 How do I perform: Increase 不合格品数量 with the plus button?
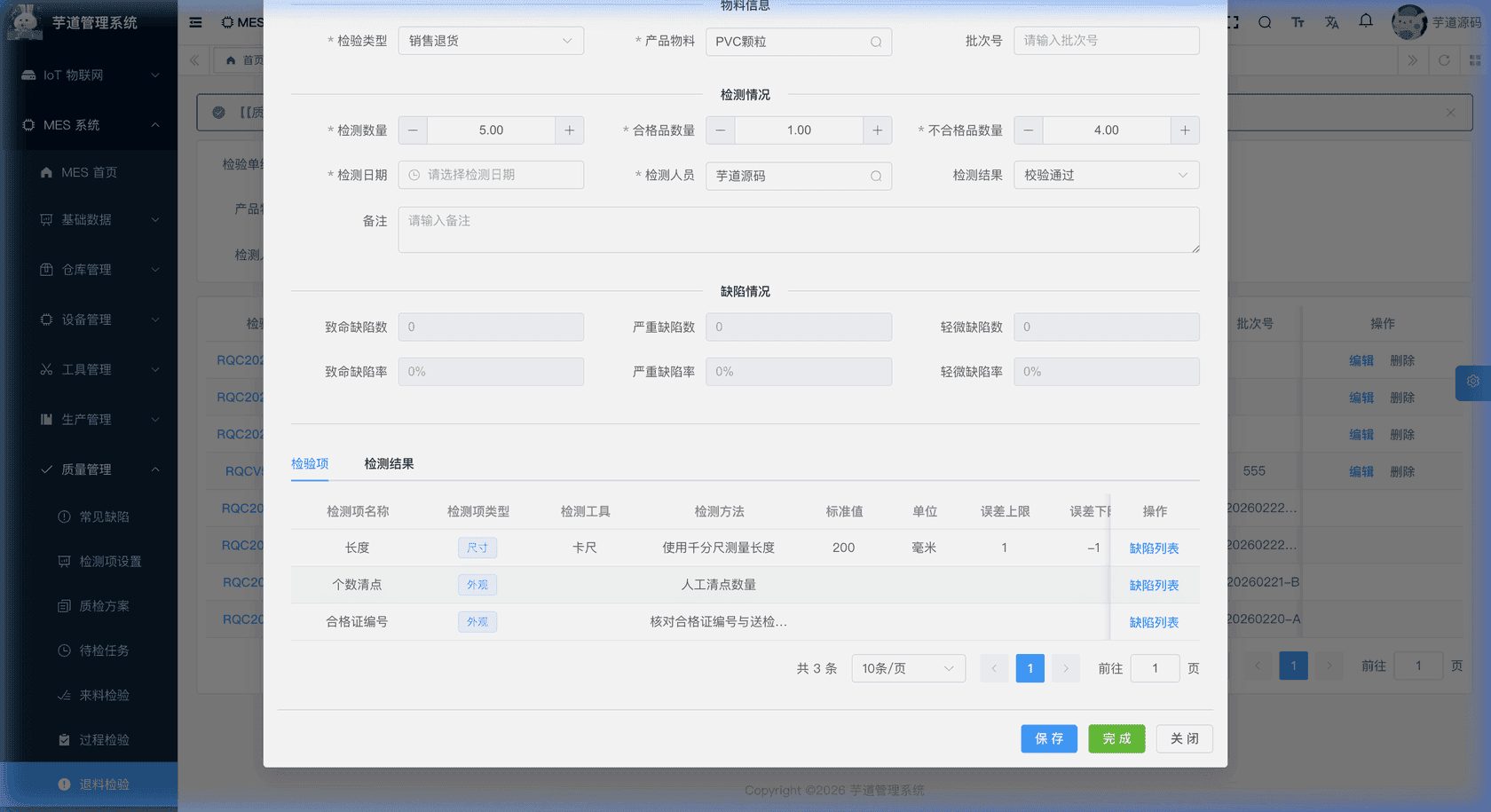(1185, 130)
